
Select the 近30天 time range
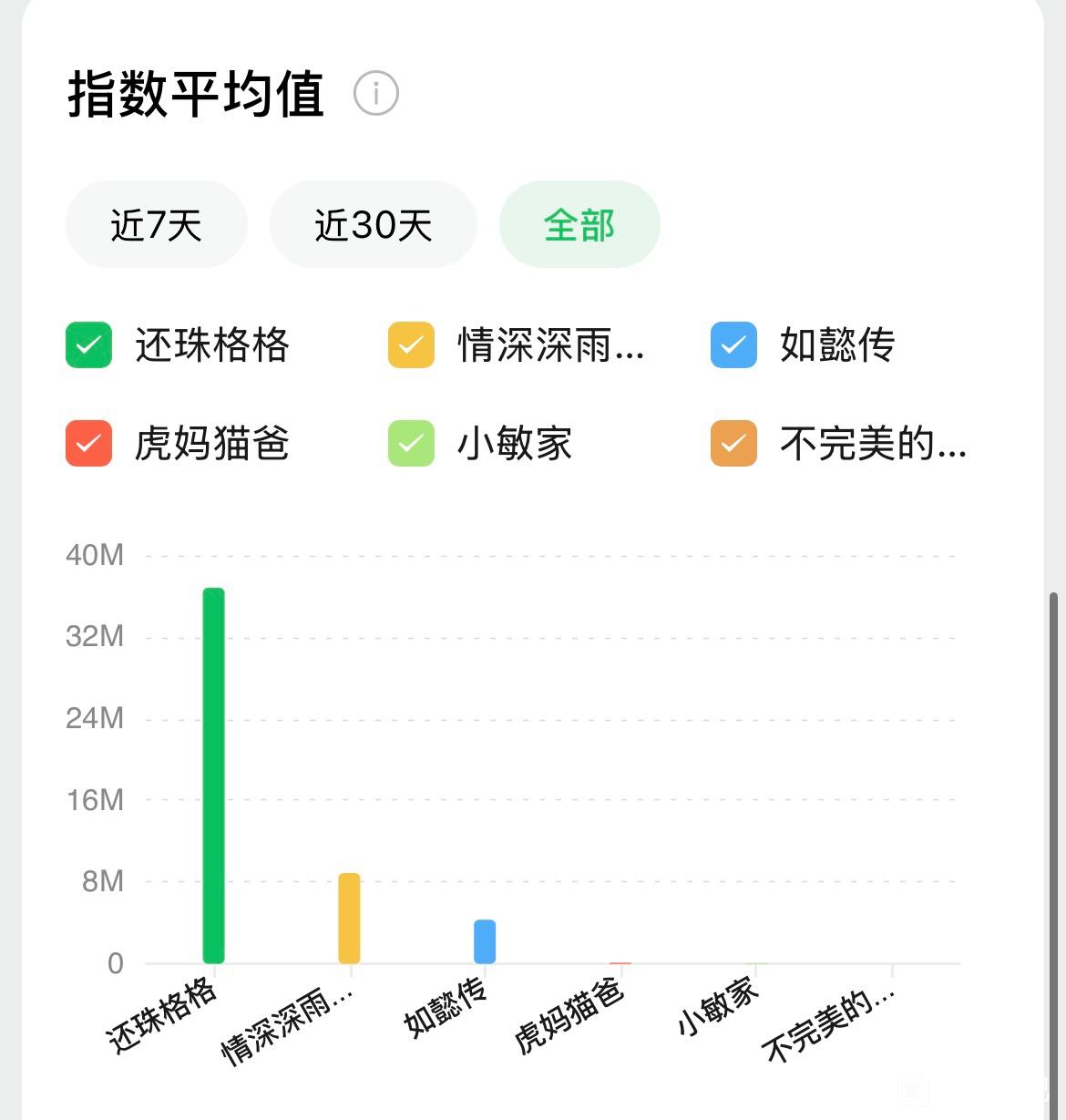click(x=374, y=224)
